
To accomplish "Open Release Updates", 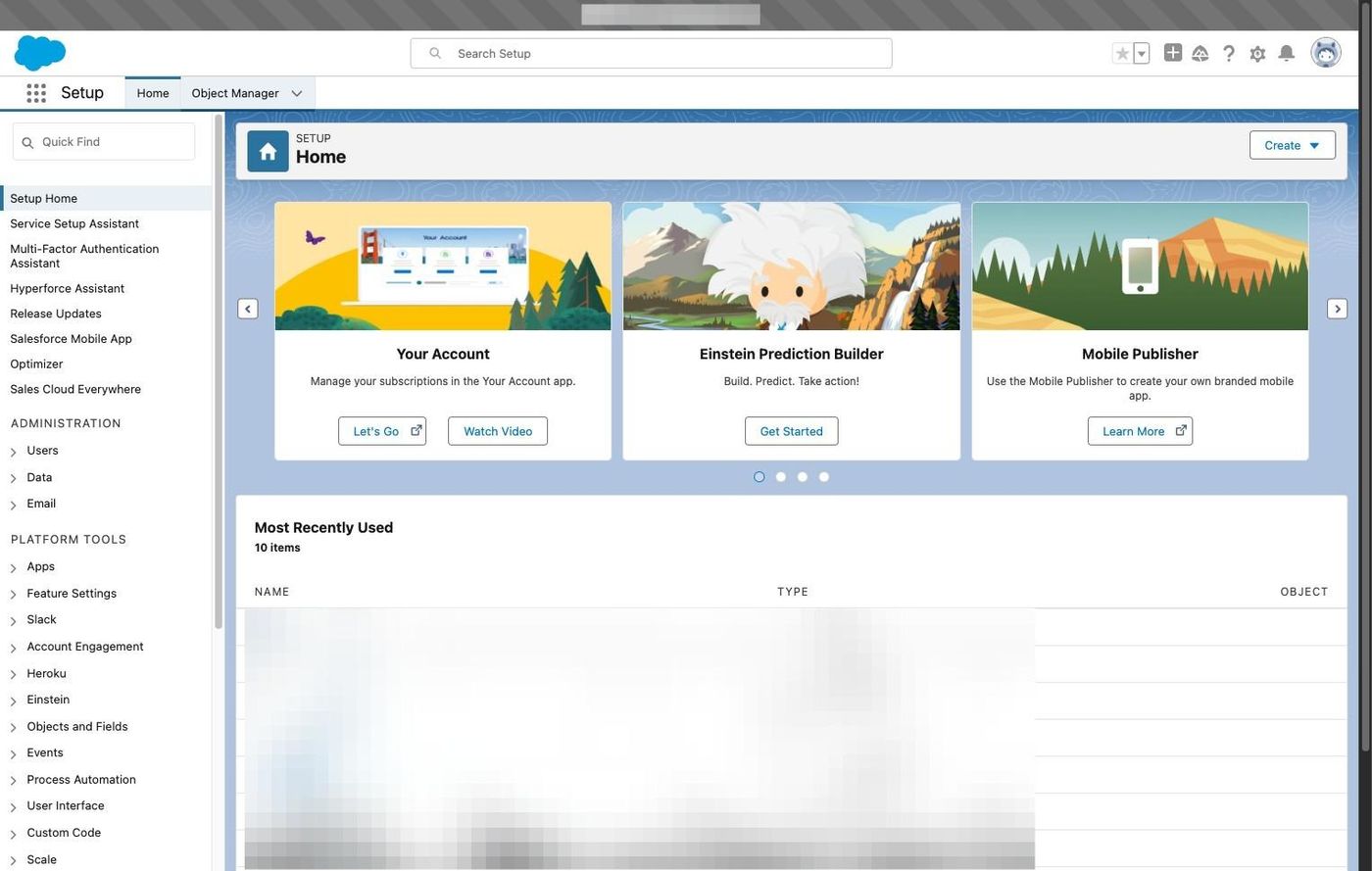I will [x=56, y=314].
